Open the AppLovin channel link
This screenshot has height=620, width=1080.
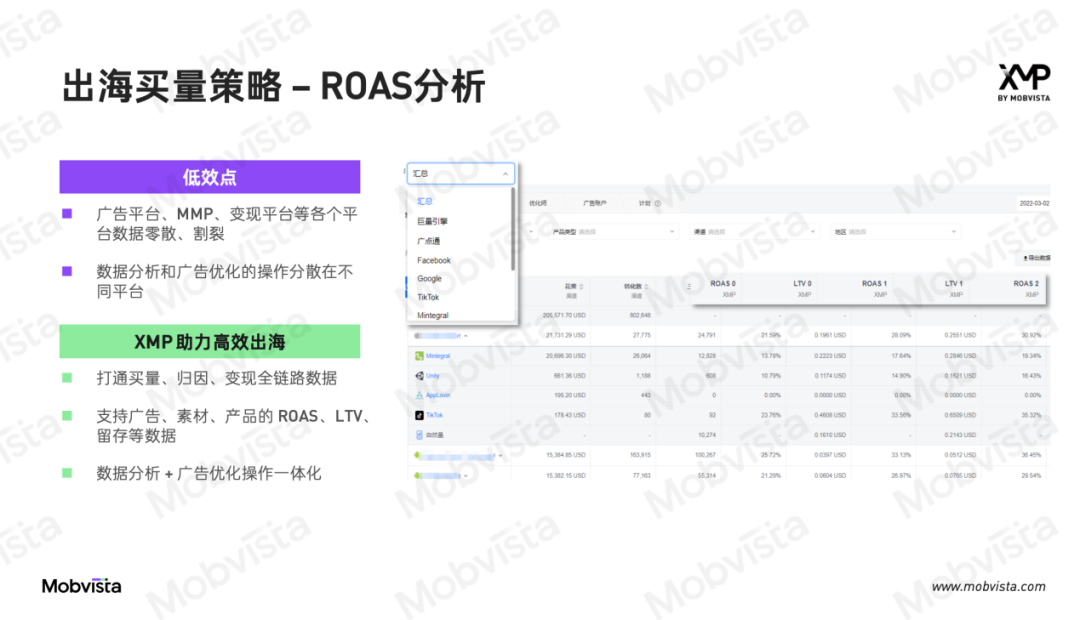coord(437,395)
